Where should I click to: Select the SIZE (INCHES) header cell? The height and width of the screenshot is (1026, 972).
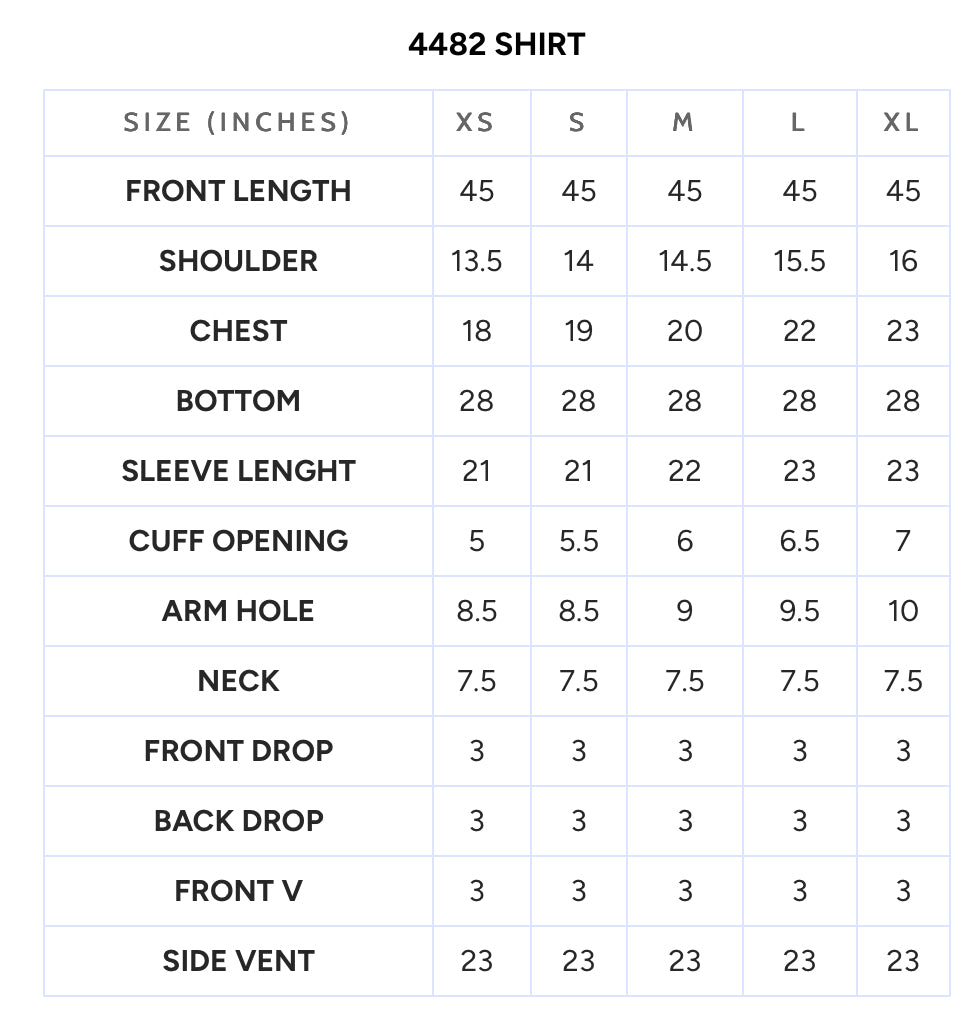click(237, 122)
